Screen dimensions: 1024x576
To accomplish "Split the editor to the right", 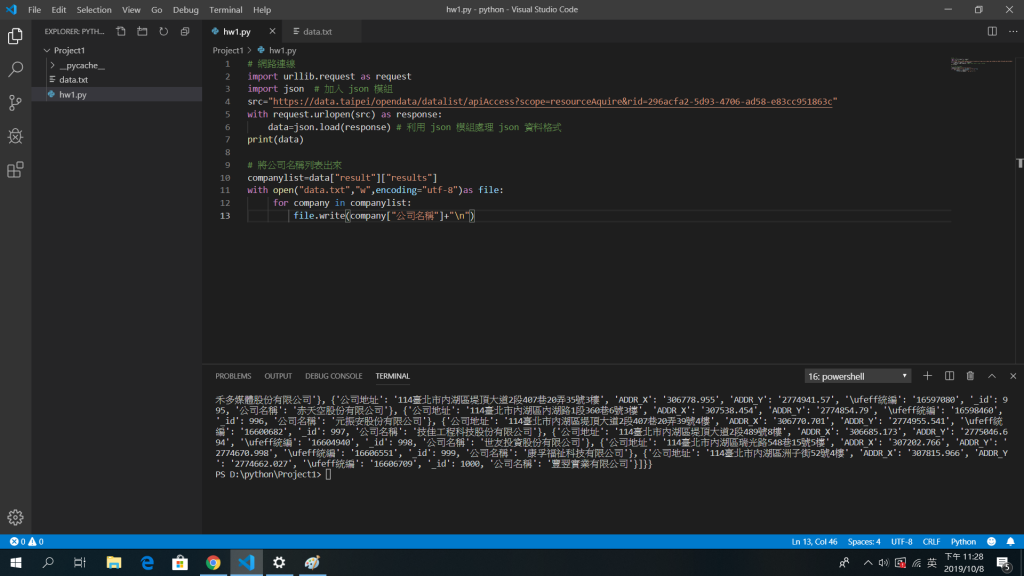I will click(992, 32).
